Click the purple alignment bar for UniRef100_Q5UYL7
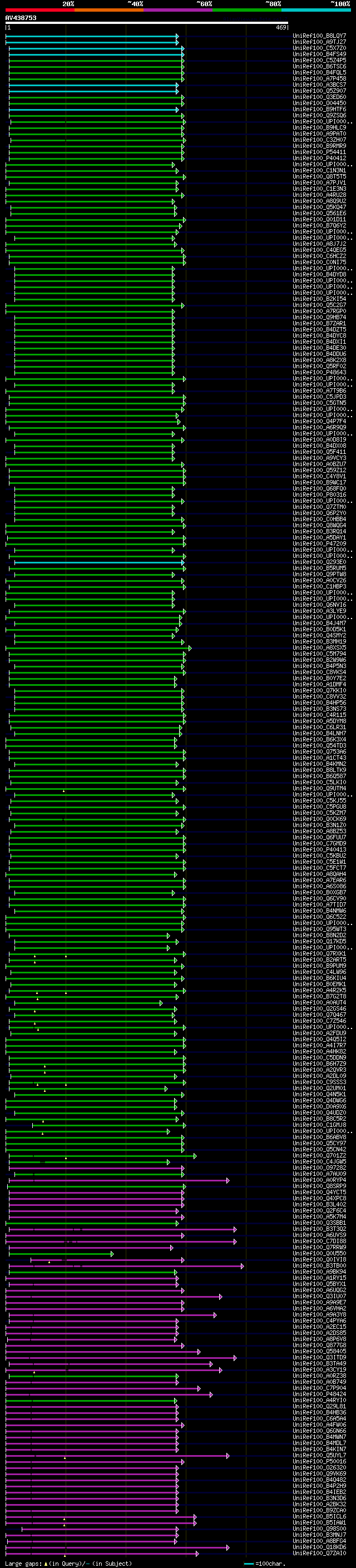Screen dimensions: 356x1568 [117, 1456]
